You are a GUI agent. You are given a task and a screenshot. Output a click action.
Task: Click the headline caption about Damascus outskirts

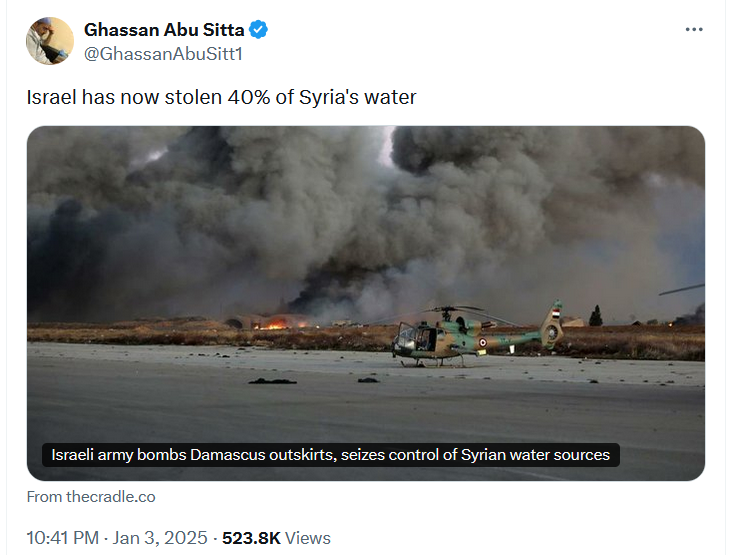click(331, 455)
